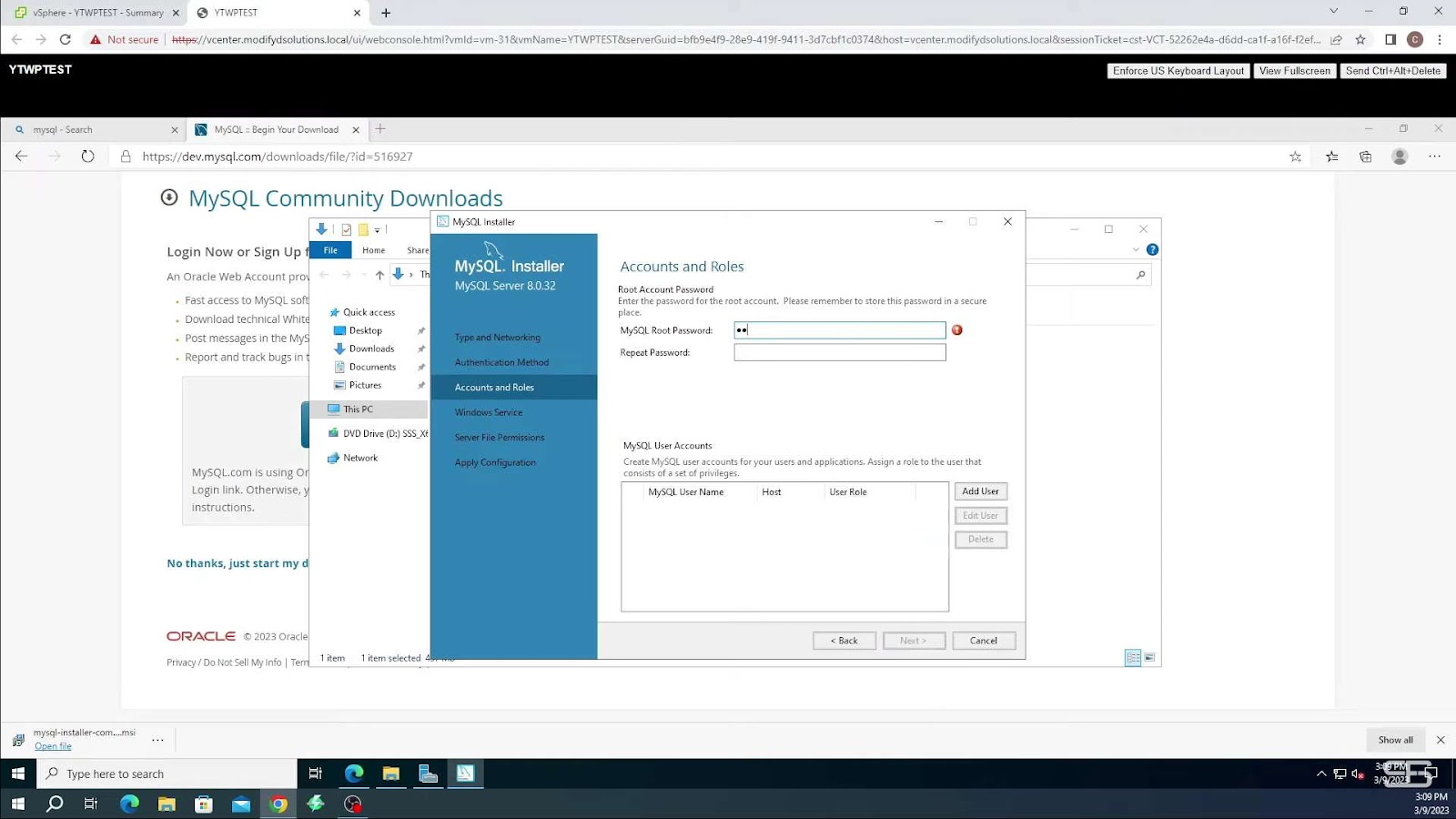Click the User Role column header
The image size is (1456, 819).
coord(848,492)
